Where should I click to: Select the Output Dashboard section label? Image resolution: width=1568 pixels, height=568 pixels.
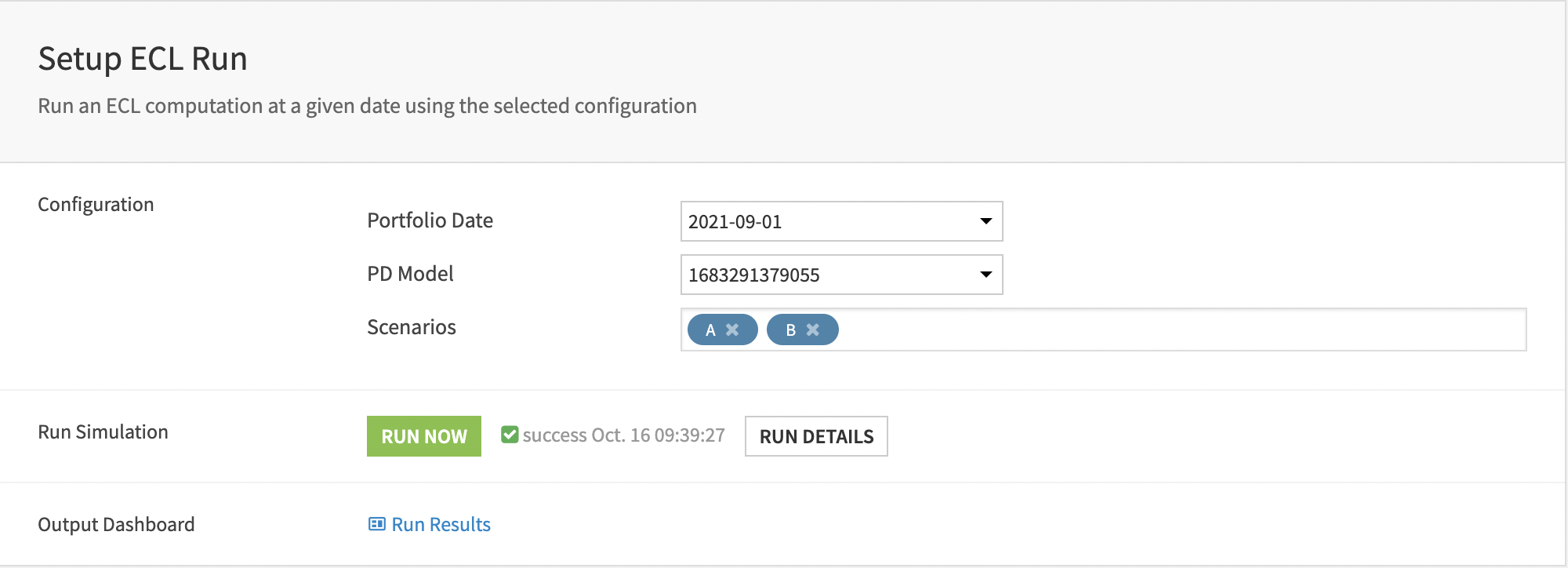pos(116,524)
